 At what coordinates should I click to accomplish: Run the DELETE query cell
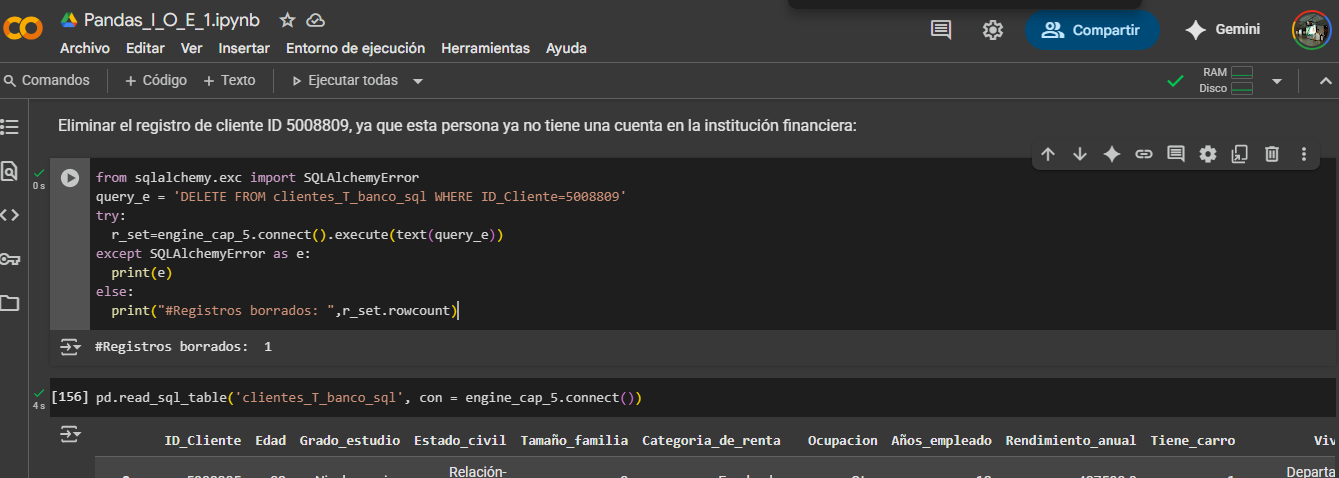pyautogui.click(x=70, y=178)
